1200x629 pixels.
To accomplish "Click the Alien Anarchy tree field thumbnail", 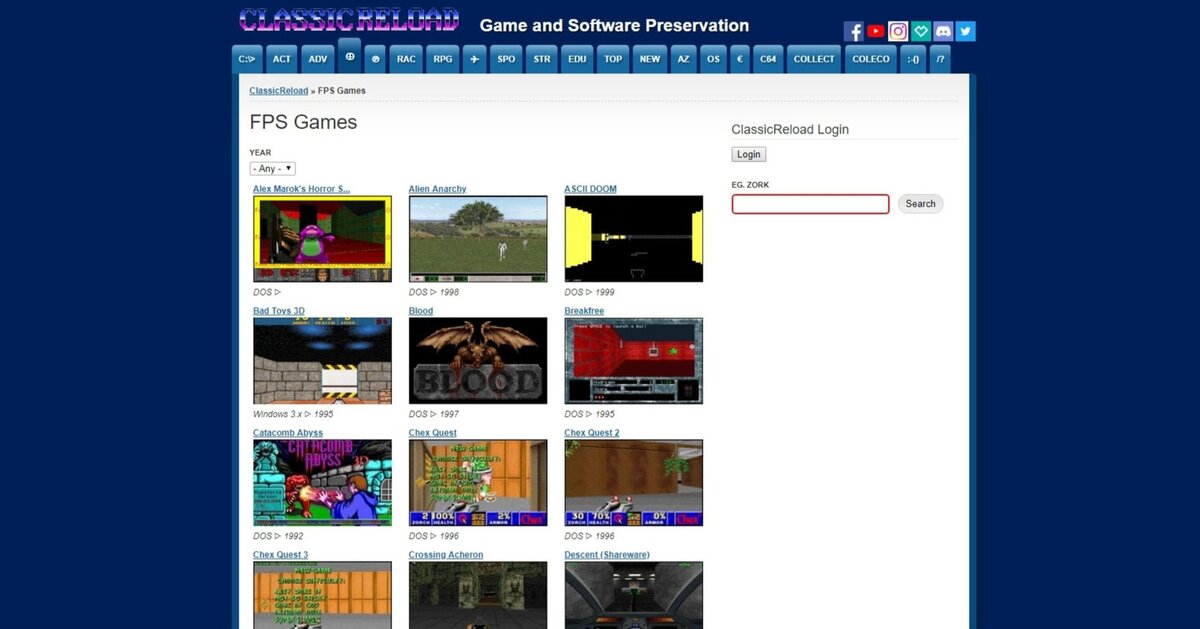I will (x=478, y=239).
